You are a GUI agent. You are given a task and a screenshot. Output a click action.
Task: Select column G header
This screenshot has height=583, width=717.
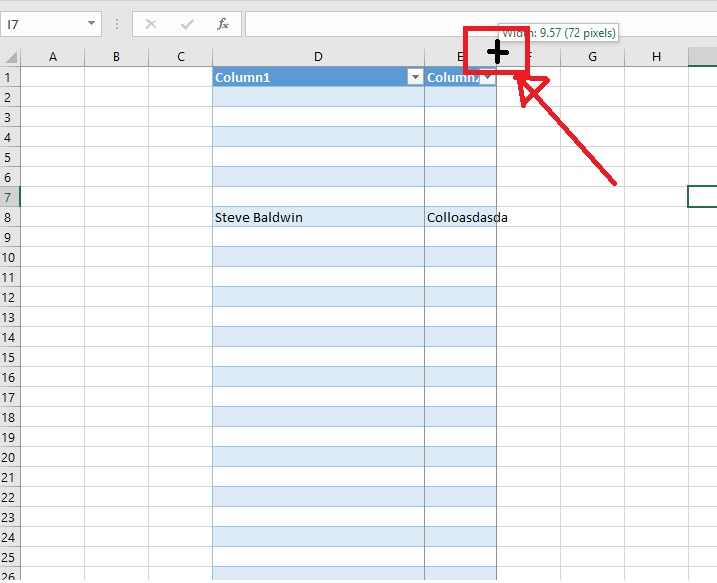(x=592, y=57)
